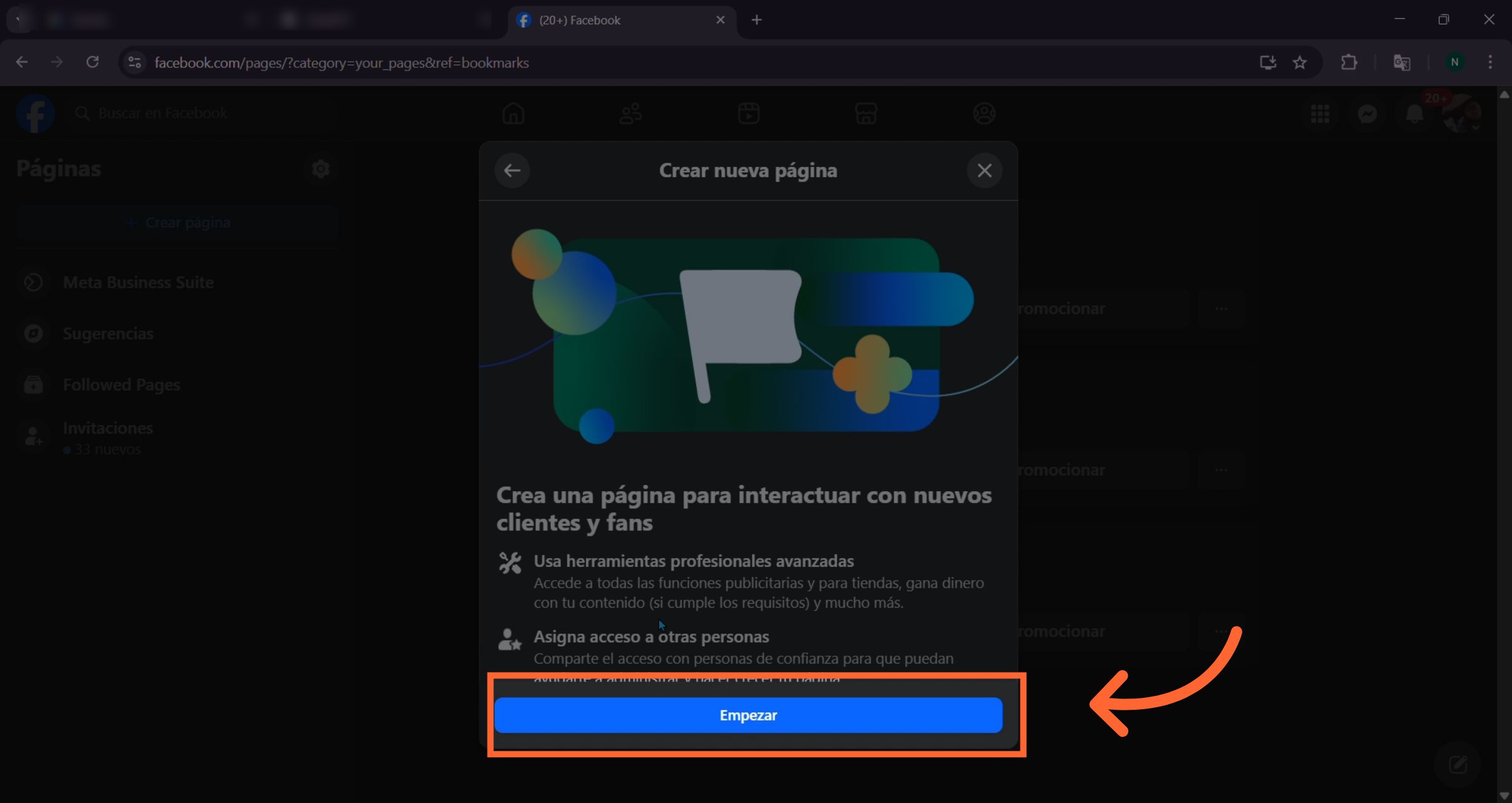The width and height of the screenshot is (1512, 803).
Task: Bookmark this page with the star icon
Action: tap(1300, 62)
